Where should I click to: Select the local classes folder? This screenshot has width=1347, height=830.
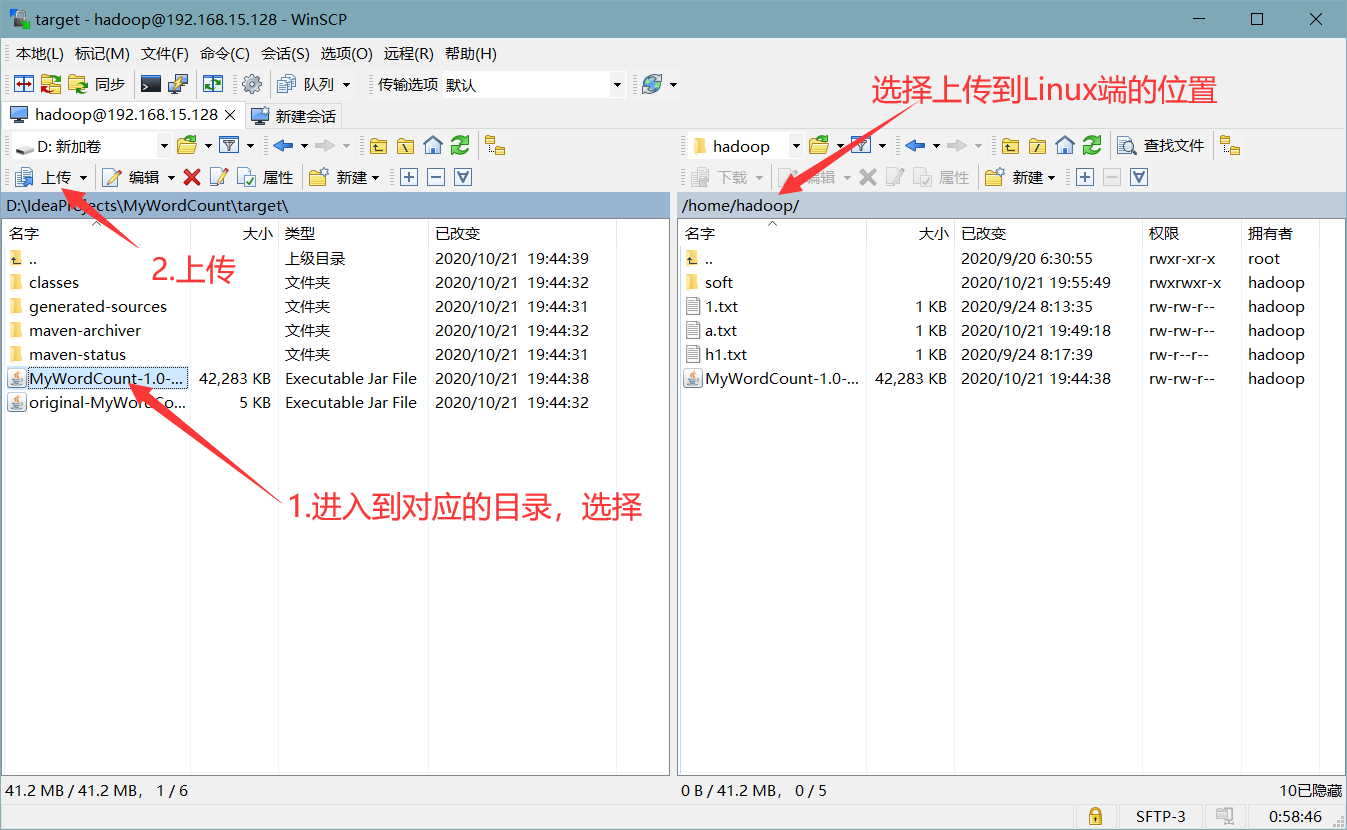(54, 283)
